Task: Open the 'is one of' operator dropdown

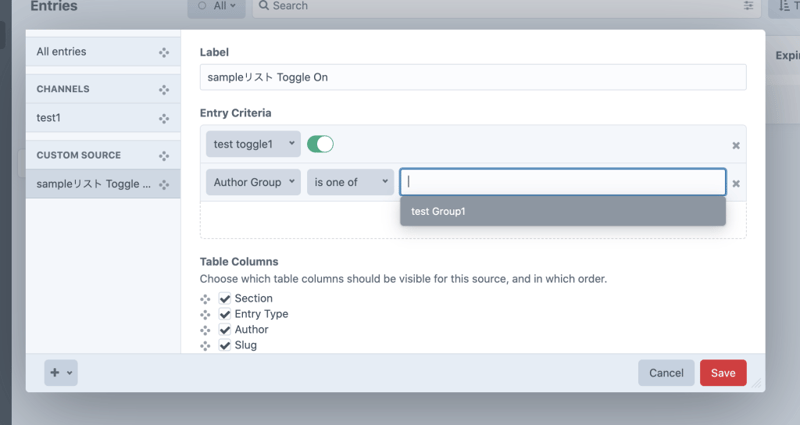Action: pyautogui.click(x=350, y=182)
